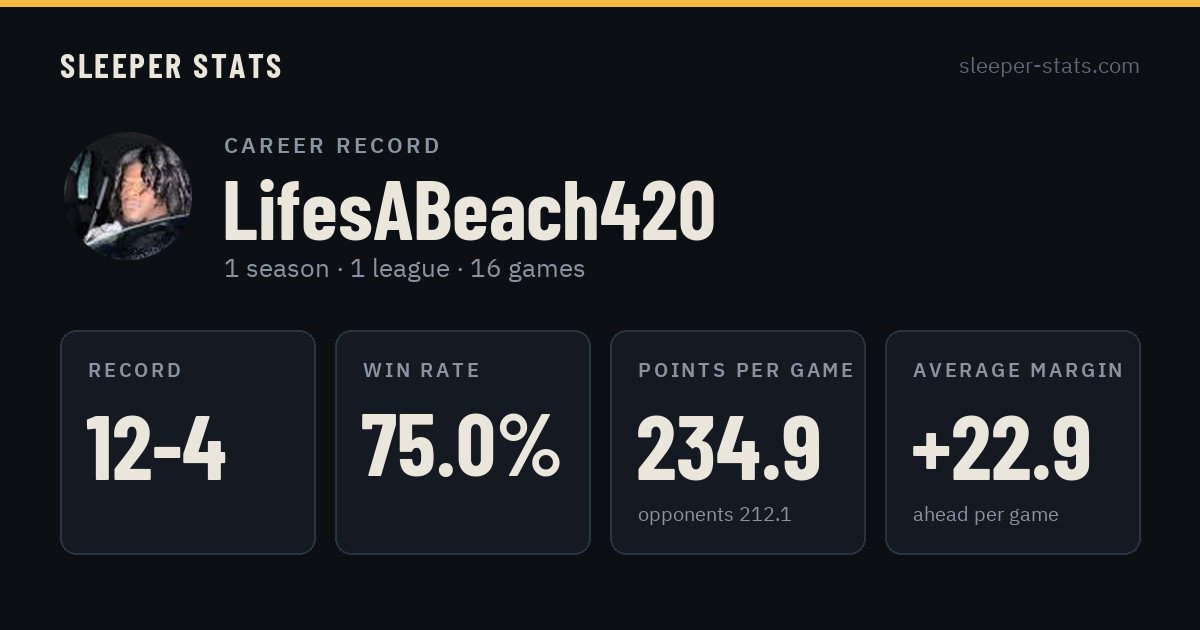Select the LifesABeach420 username heading
The height and width of the screenshot is (630, 1200).
(469, 210)
